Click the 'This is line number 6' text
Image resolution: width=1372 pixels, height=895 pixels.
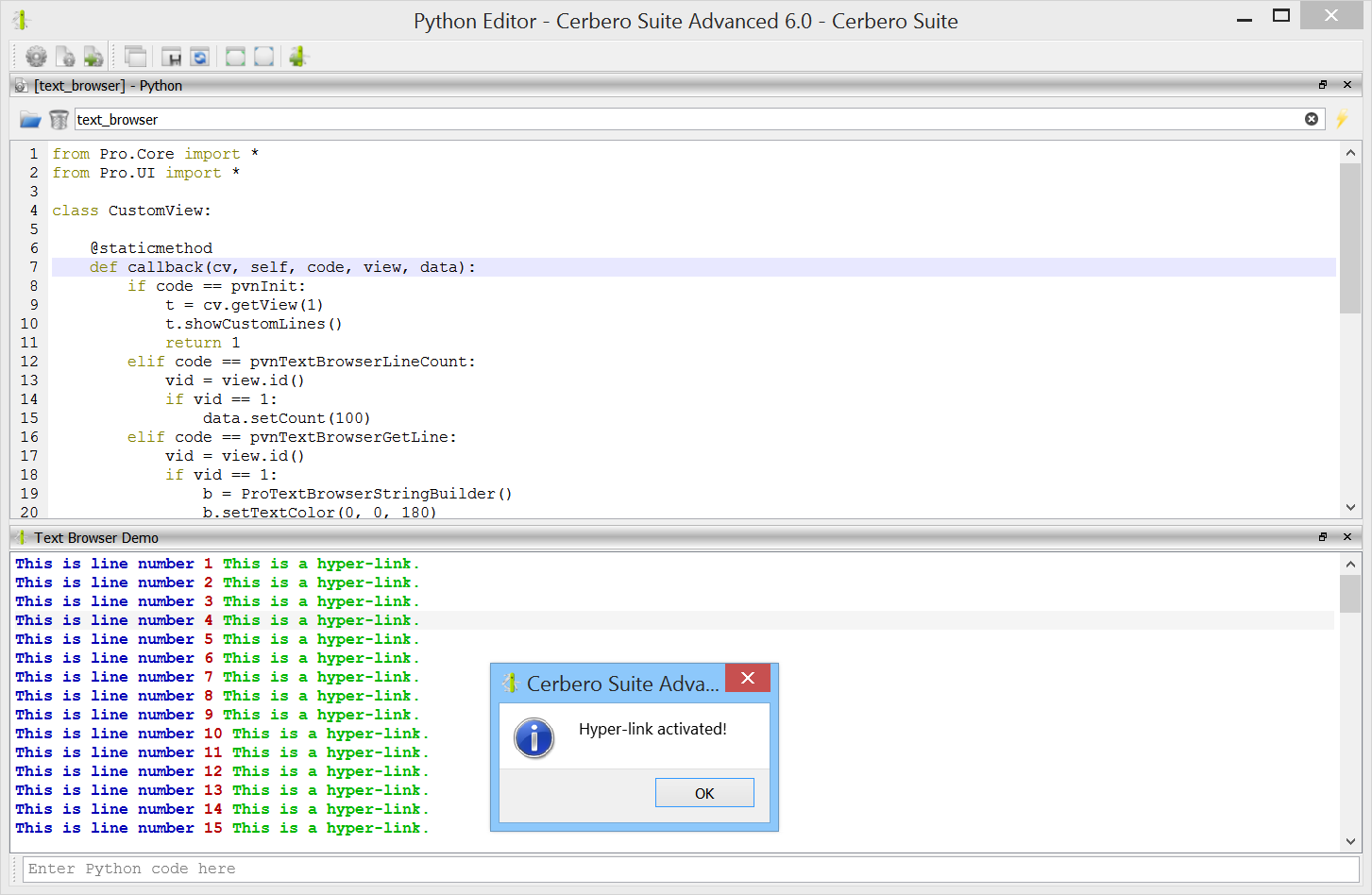click(114, 658)
